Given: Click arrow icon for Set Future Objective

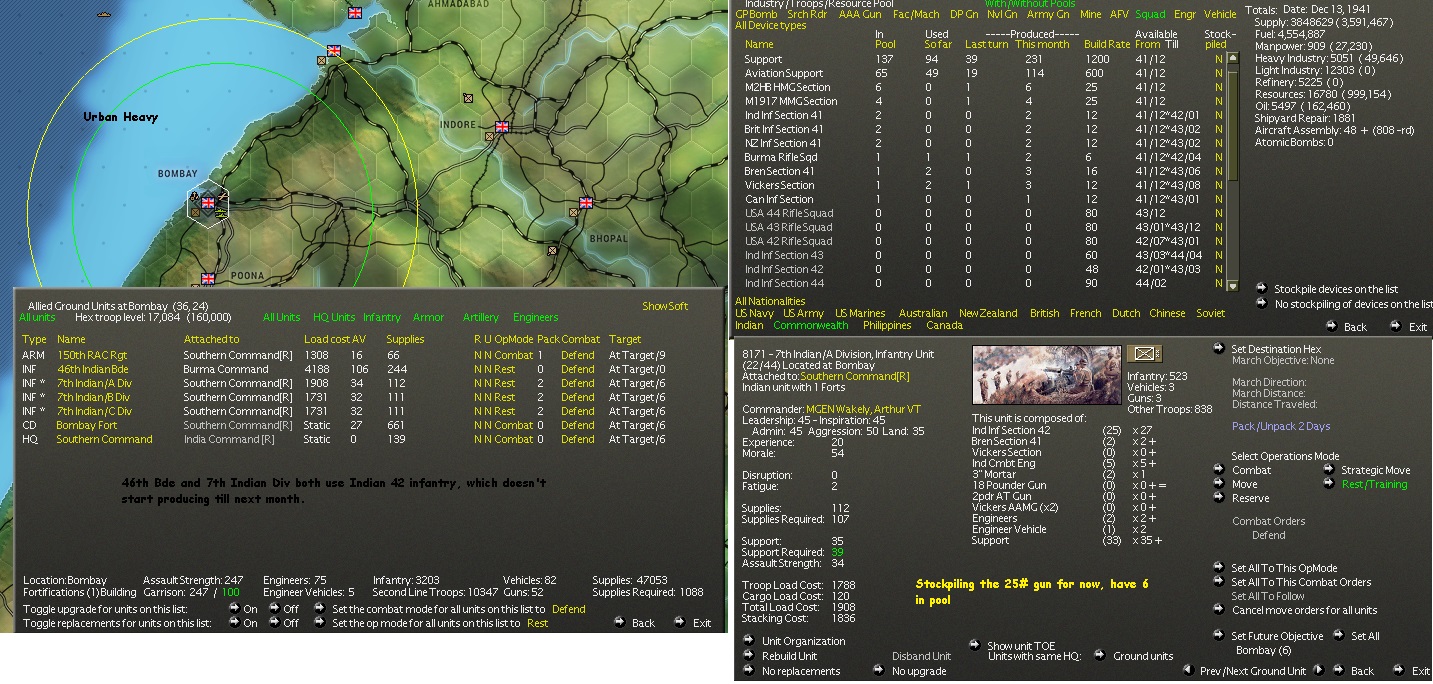Looking at the screenshot, I should point(1218,635).
